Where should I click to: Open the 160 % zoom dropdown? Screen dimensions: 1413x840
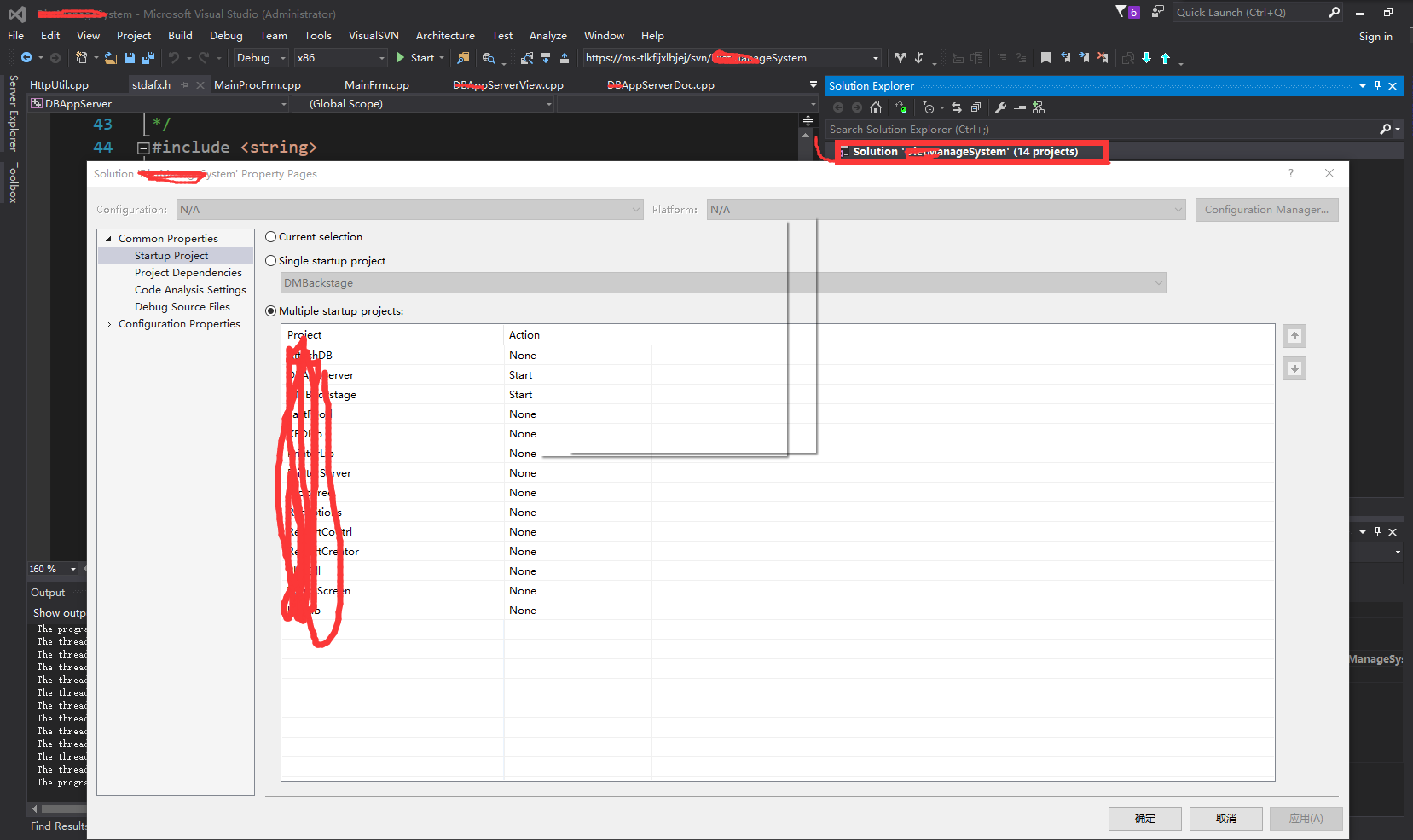(x=53, y=569)
